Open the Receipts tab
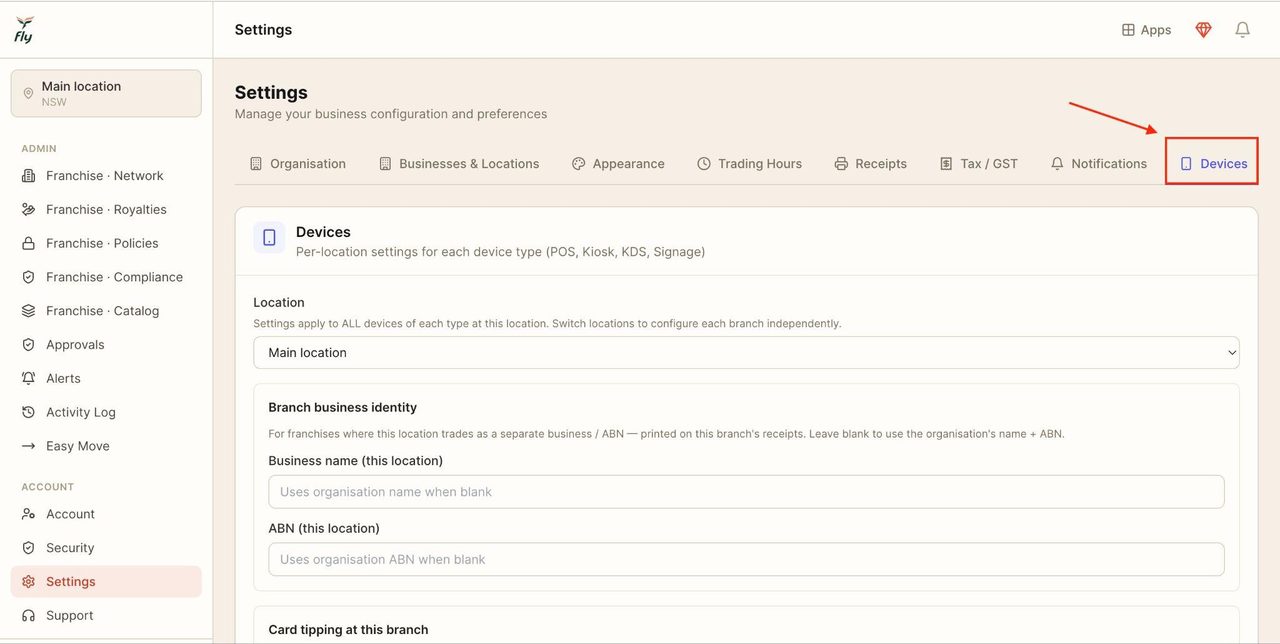This screenshot has height=644, width=1280. click(871, 164)
